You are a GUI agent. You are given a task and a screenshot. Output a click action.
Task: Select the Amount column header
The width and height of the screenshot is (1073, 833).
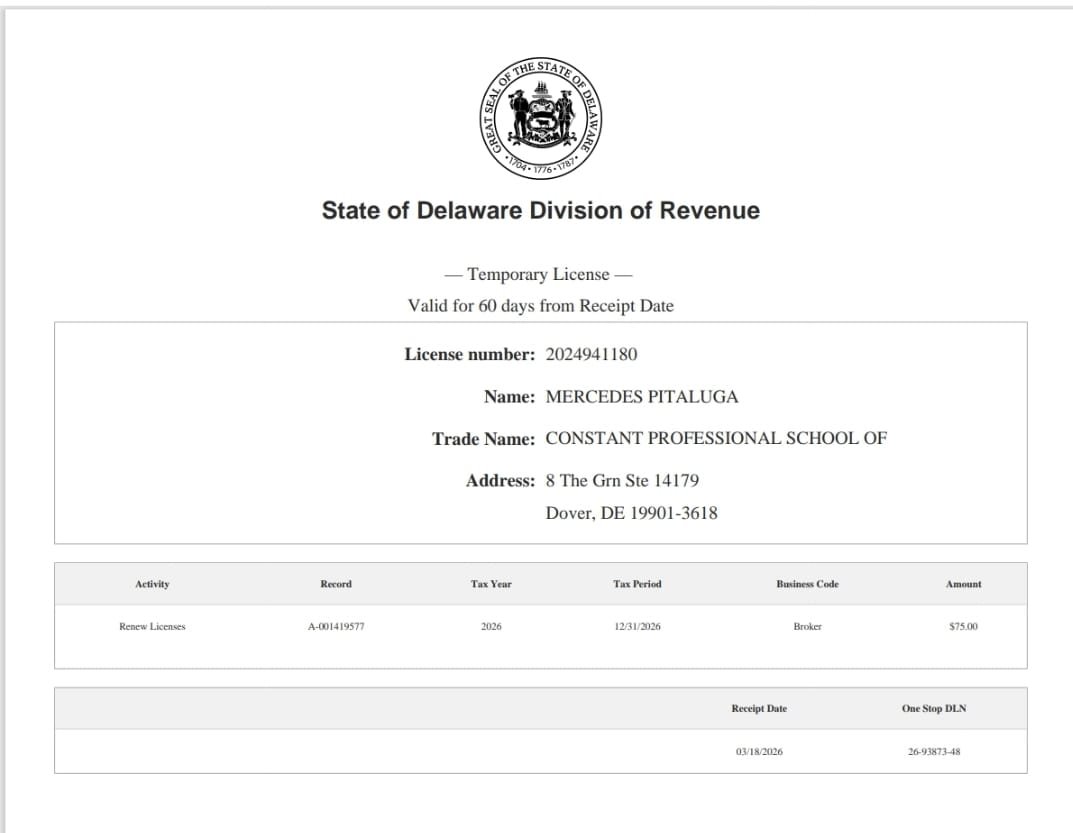click(963, 584)
